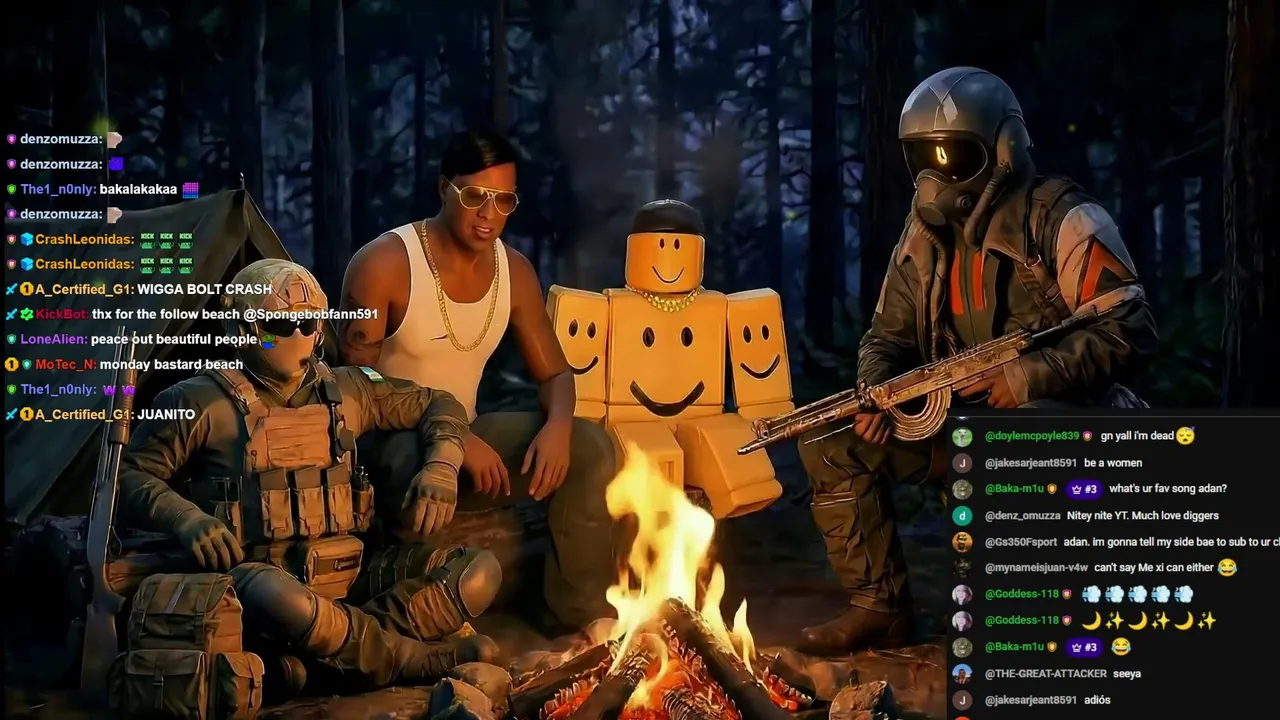Click Baka-m1u's avatar on the laughing emoji row
Screen dimensions: 1280x720
point(962,647)
